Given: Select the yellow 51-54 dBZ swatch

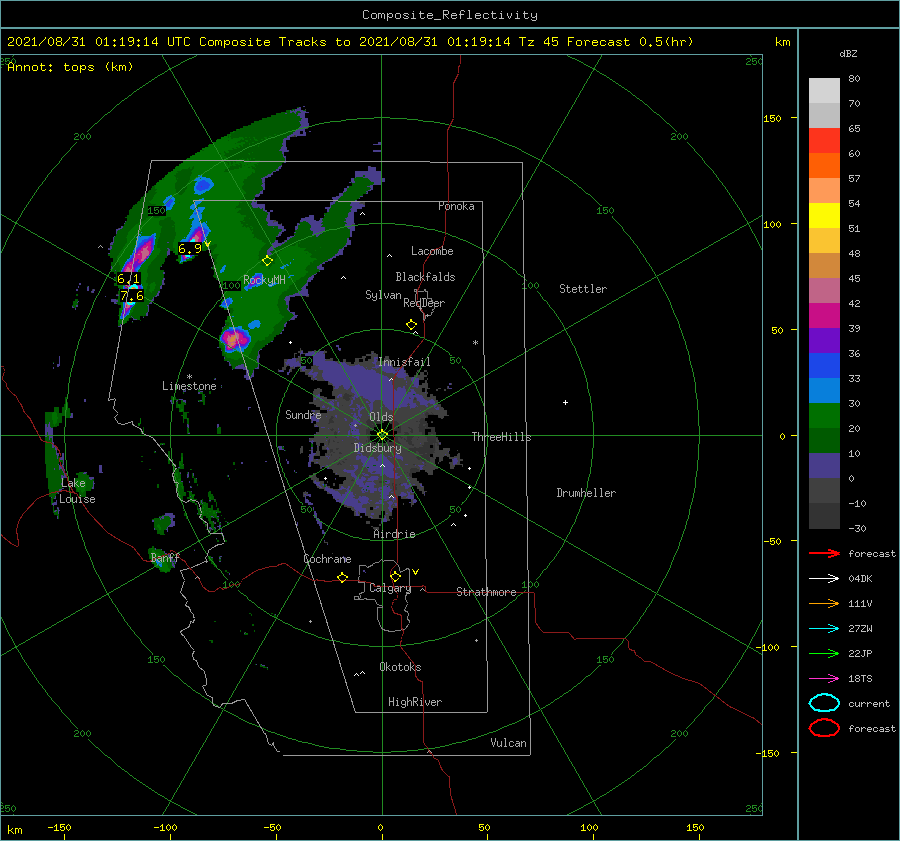Looking at the screenshot, I should click(824, 216).
